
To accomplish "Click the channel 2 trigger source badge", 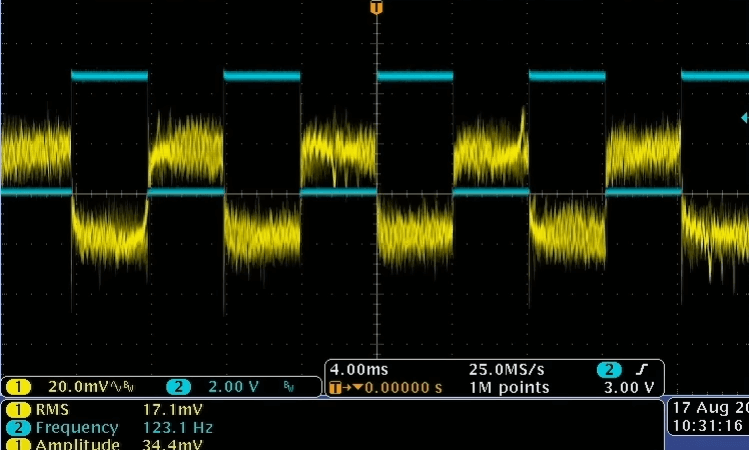I will click(x=607, y=369).
